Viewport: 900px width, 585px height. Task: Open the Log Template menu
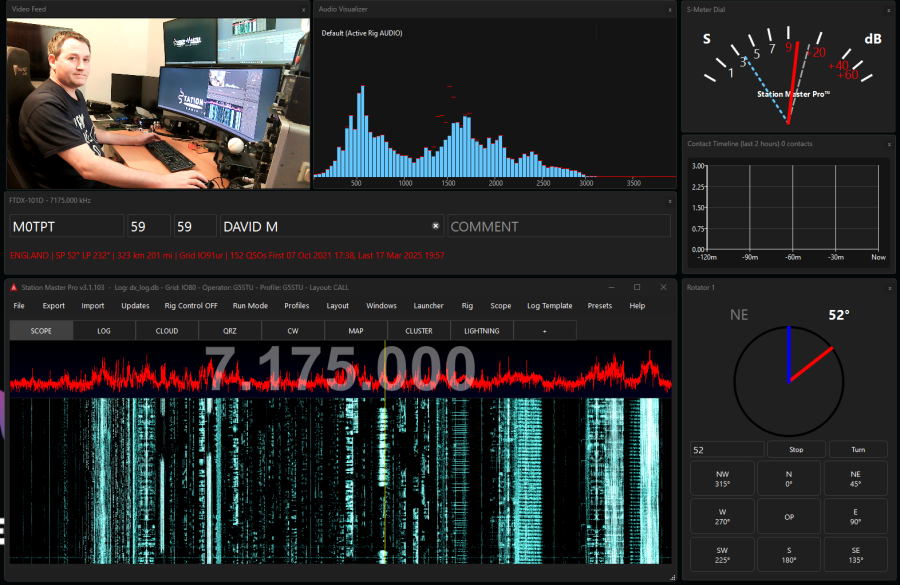coord(549,305)
